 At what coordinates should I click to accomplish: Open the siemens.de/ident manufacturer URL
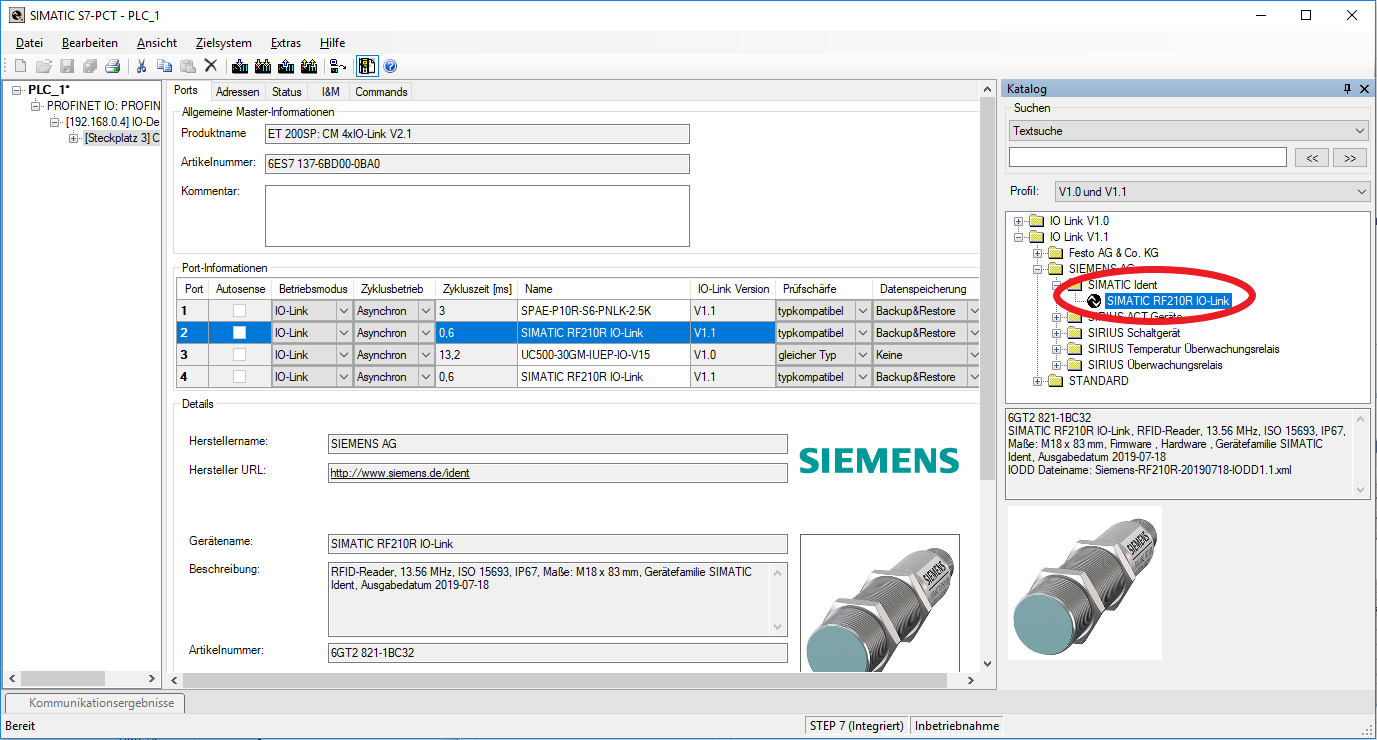click(x=399, y=473)
